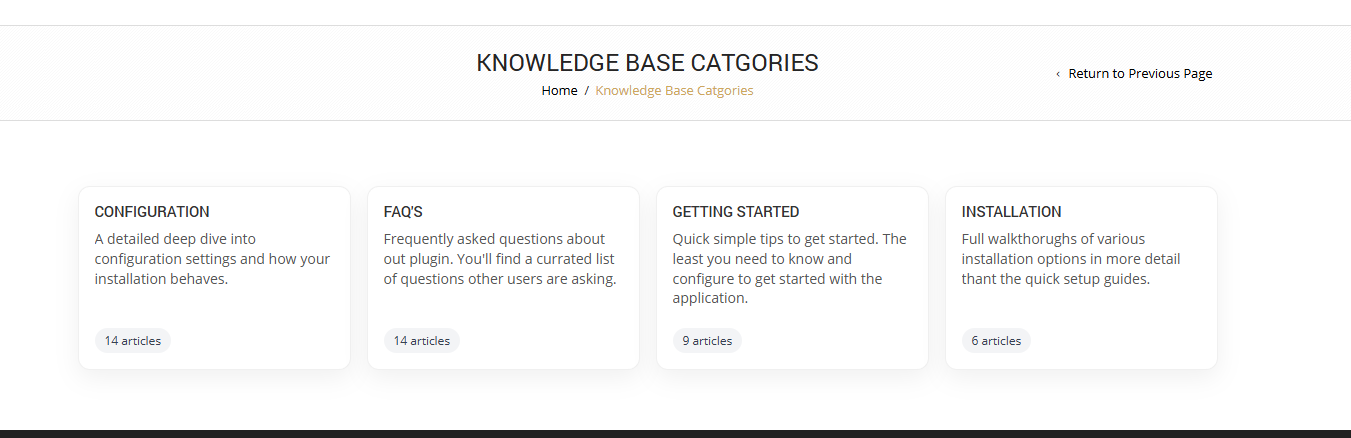Open the Configuration category heading
Image resolution: width=1351 pixels, height=438 pixels.
152,212
